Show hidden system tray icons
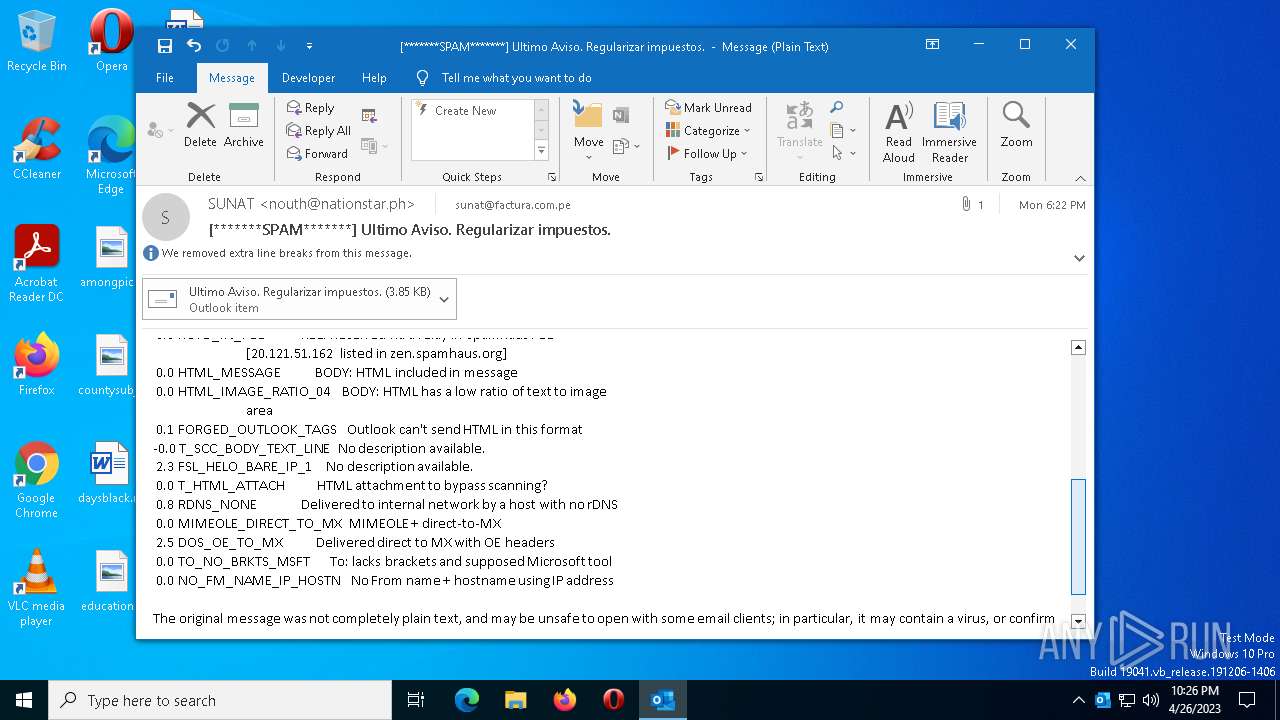This screenshot has height=720, width=1280. [1078, 700]
